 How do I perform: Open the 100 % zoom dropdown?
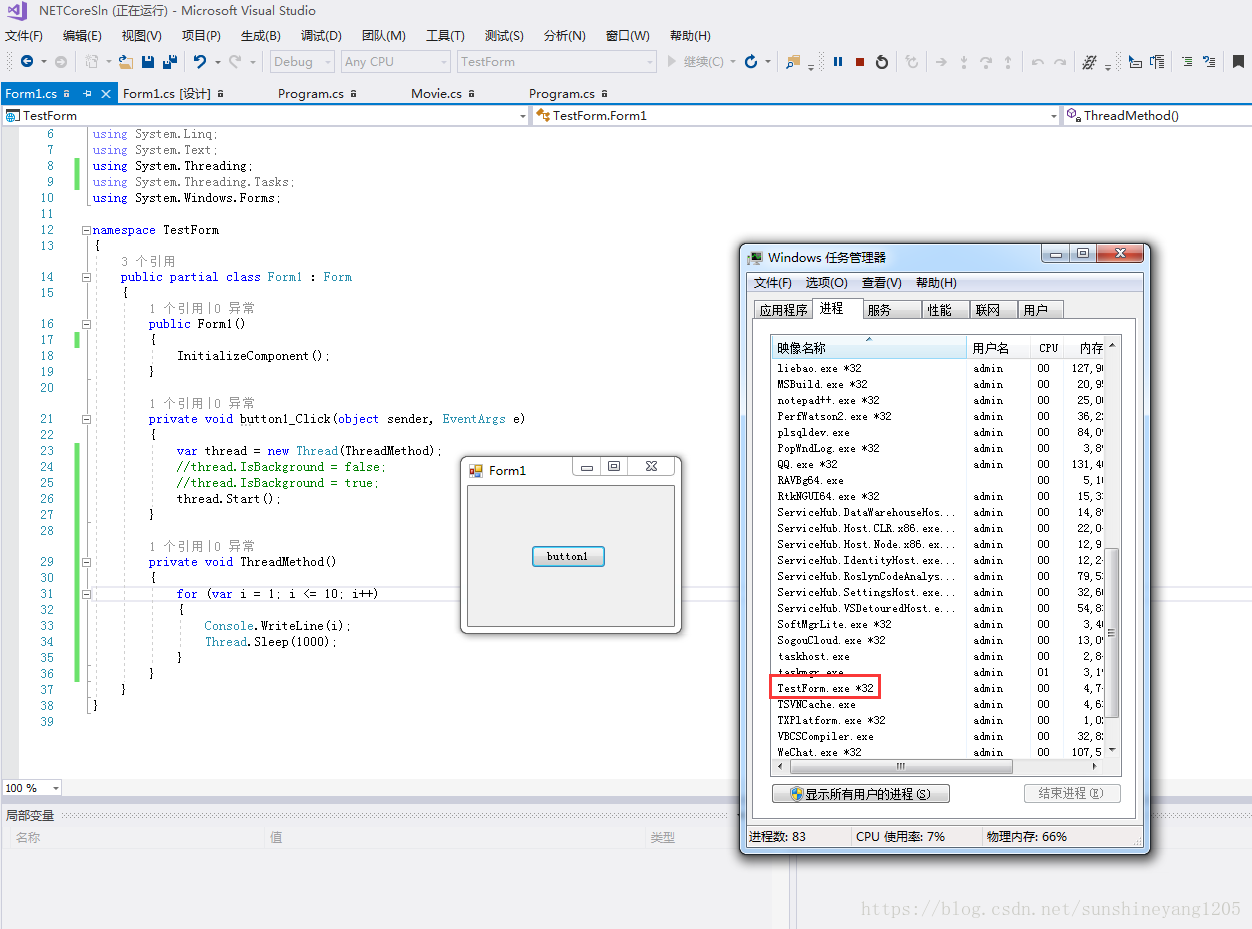[x=32, y=788]
